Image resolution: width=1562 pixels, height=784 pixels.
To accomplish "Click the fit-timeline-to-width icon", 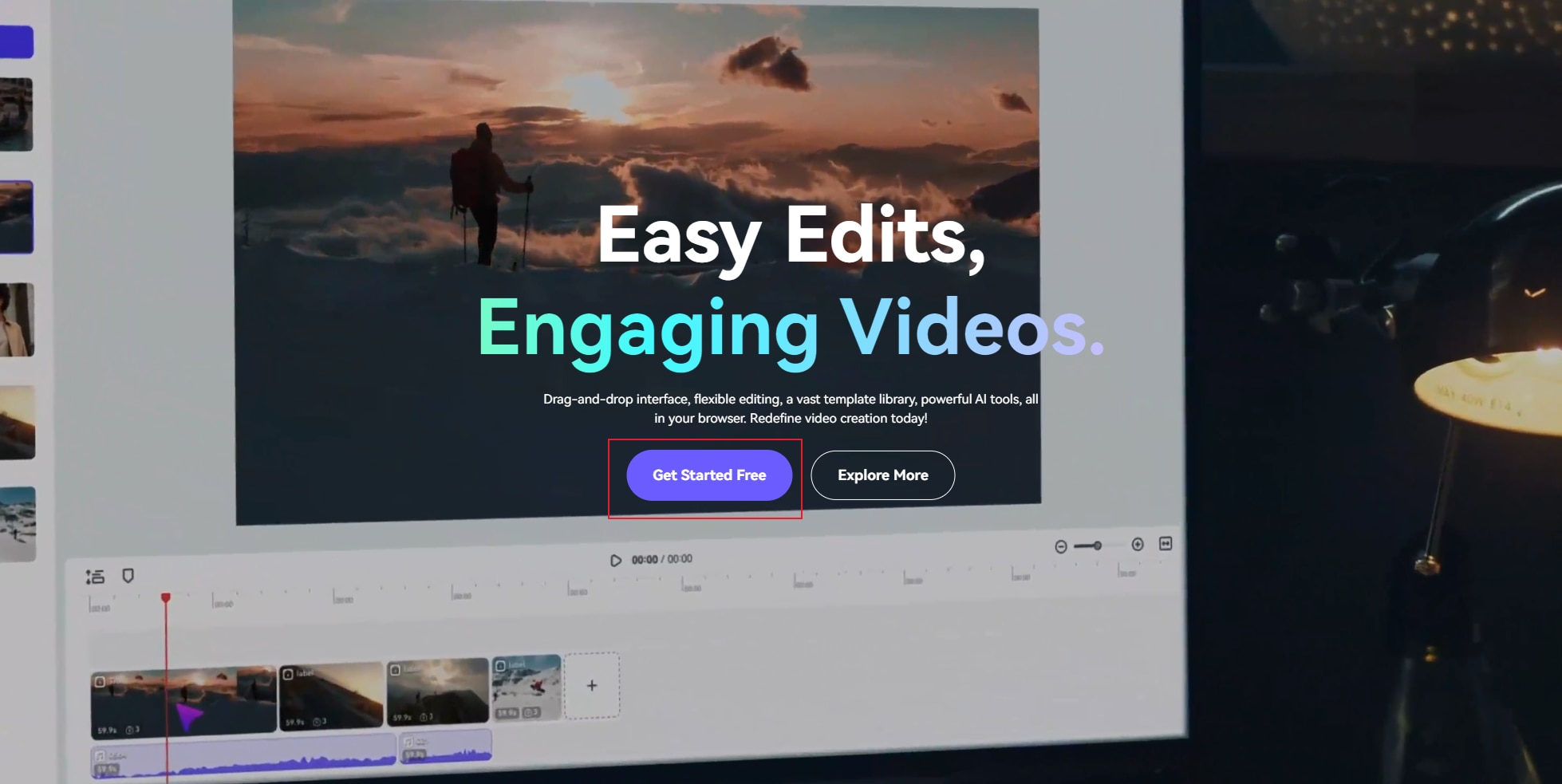I will 1166,543.
